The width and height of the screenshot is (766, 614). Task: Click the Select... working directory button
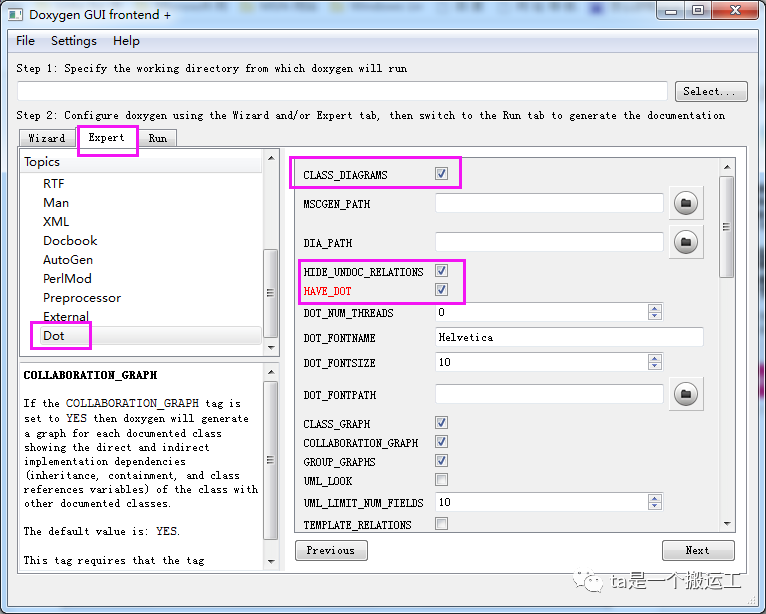711,91
